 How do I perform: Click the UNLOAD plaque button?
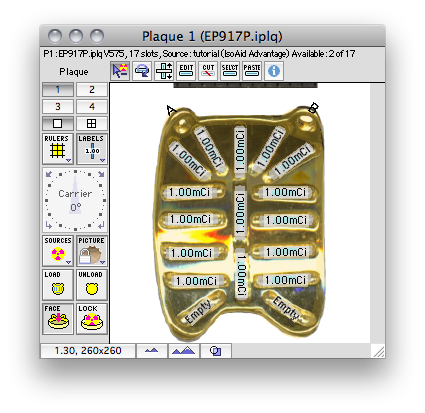(92, 285)
